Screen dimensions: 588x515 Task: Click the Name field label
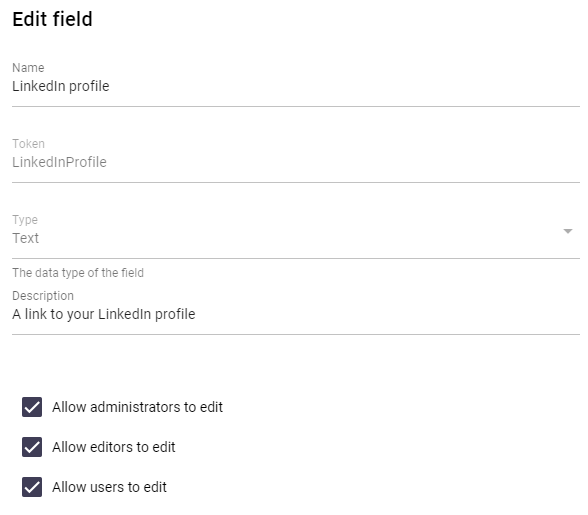(x=28, y=68)
